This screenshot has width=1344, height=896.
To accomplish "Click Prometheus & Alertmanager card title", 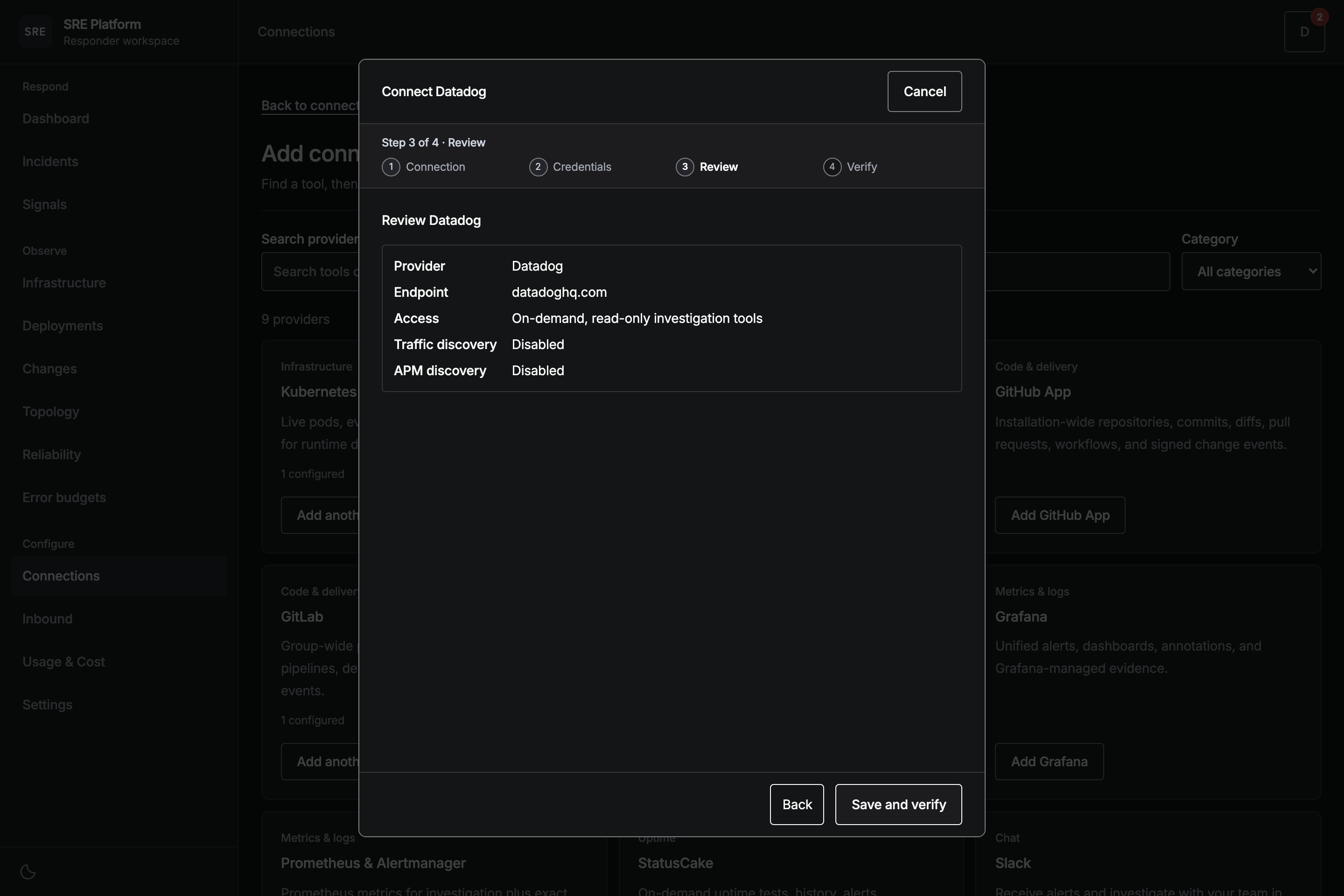I will click(x=373, y=863).
